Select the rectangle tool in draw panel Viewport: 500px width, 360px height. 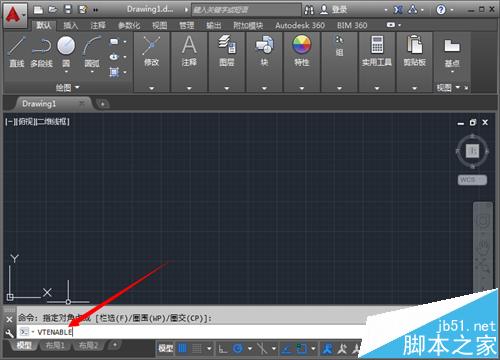(x=114, y=42)
